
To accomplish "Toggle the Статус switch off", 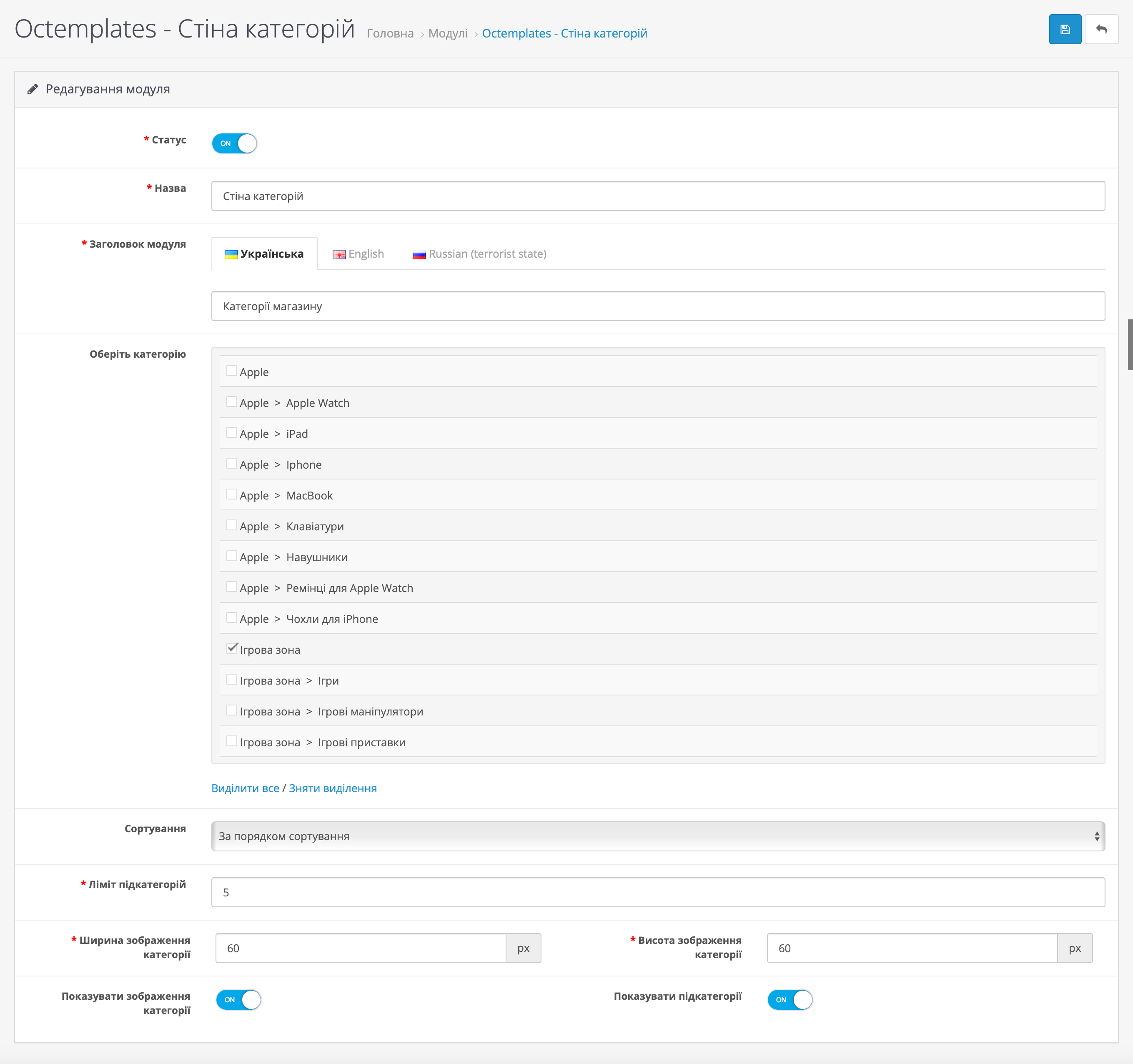I will click(x=234, y=143).
